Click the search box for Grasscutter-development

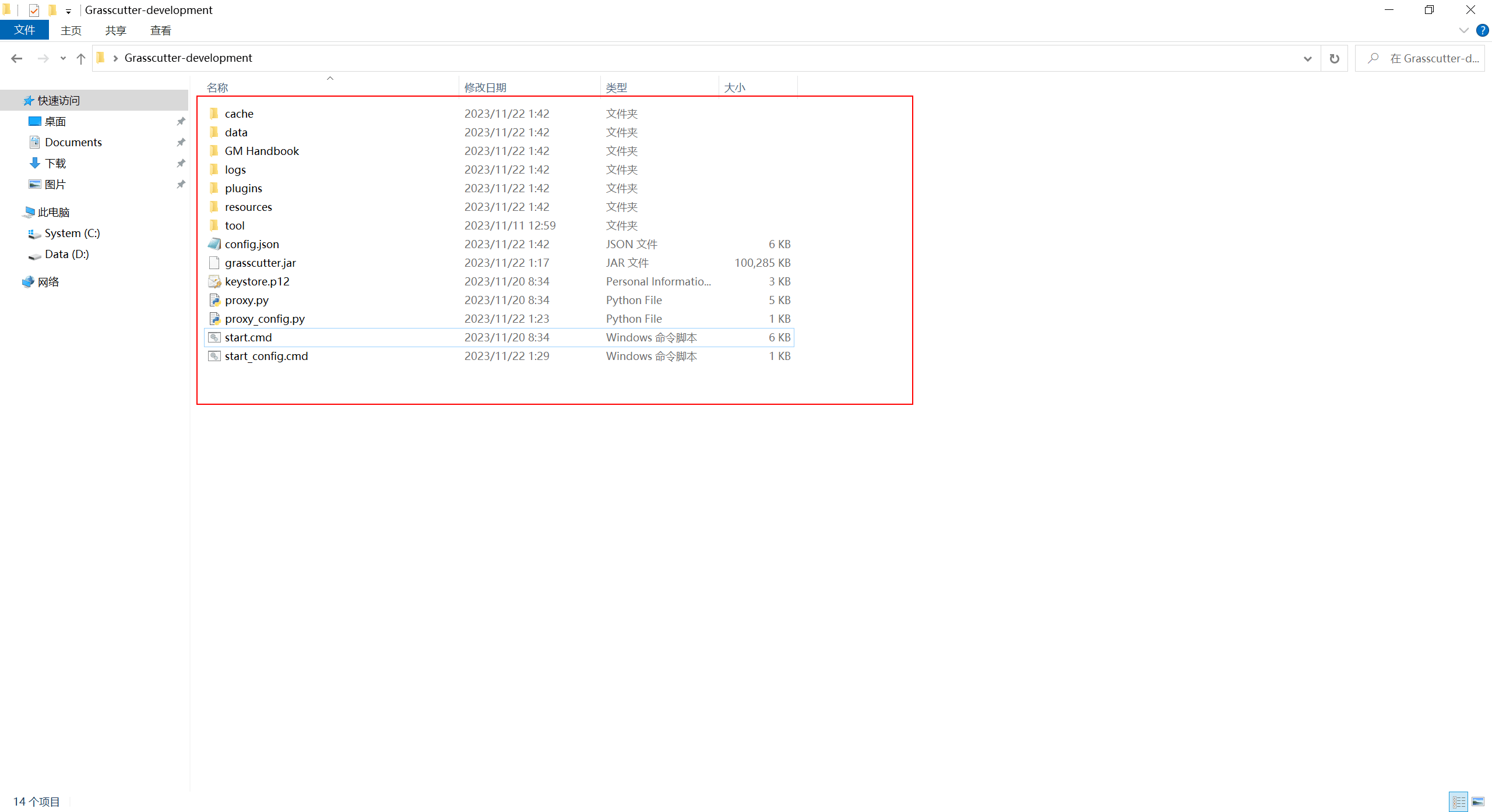pyautogui.click(x=1420, y=58)
